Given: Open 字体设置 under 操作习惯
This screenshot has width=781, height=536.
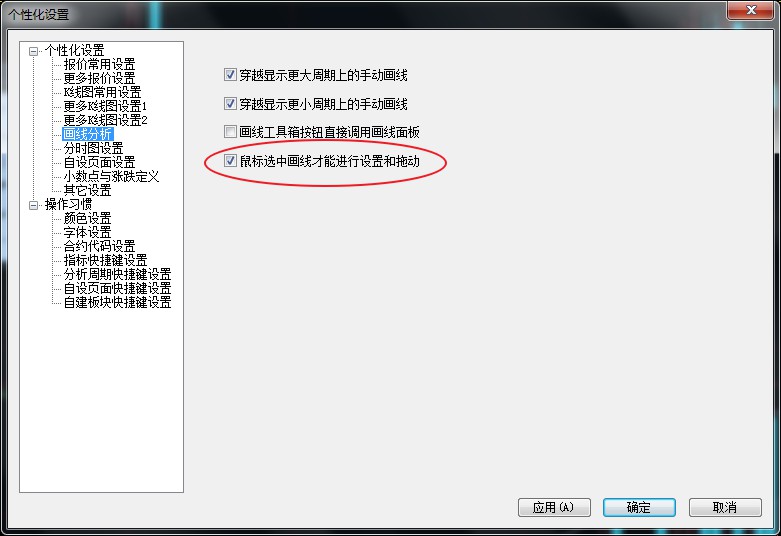Looking at the screenshot, I should (87, 232).
